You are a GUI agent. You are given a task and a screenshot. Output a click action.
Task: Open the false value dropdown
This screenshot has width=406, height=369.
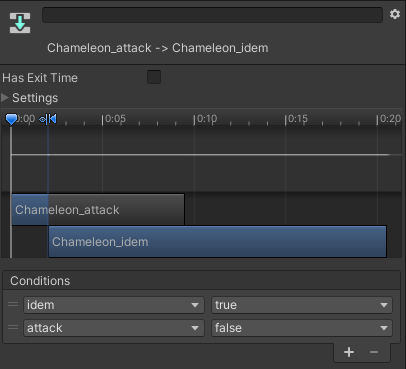(x=302, y=328)
